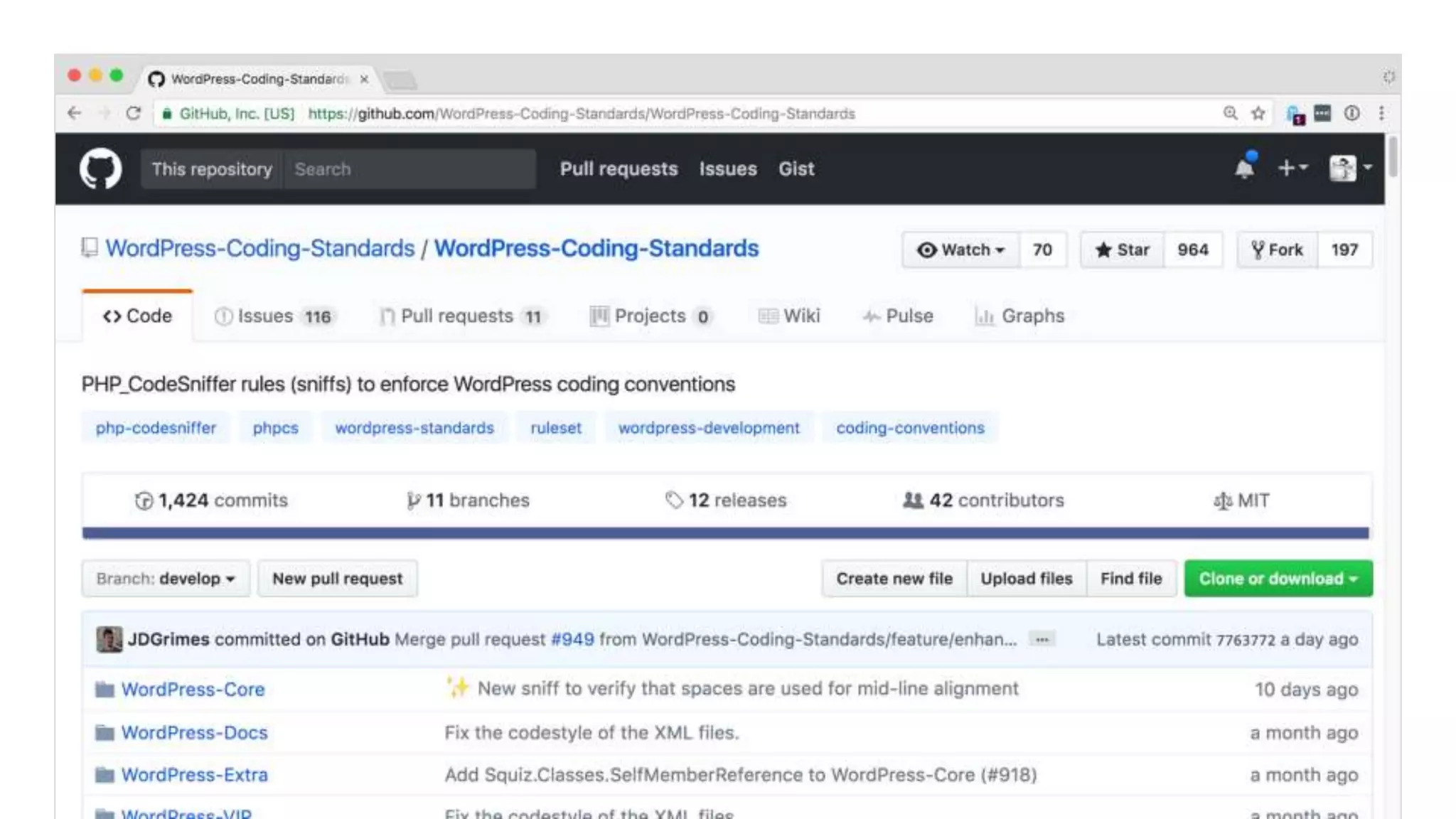Fork the repository

[x=1278, y=250]
